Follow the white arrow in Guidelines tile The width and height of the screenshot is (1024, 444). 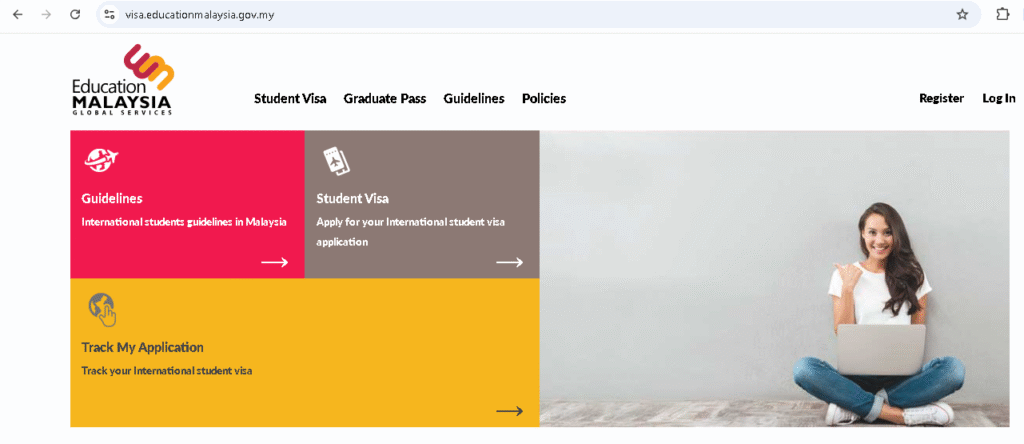point(274,262)
